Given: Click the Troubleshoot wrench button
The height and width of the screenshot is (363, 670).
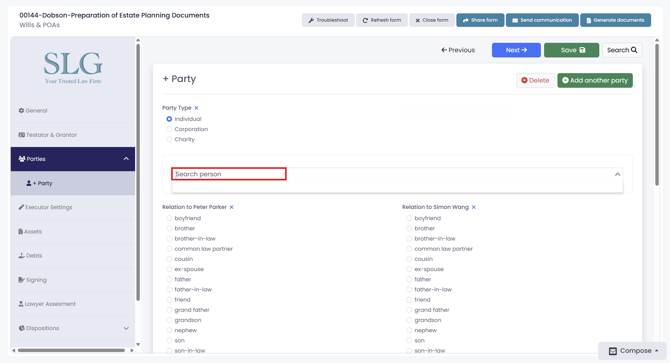Looking at the screenshot, I should [x=328, y=20].
